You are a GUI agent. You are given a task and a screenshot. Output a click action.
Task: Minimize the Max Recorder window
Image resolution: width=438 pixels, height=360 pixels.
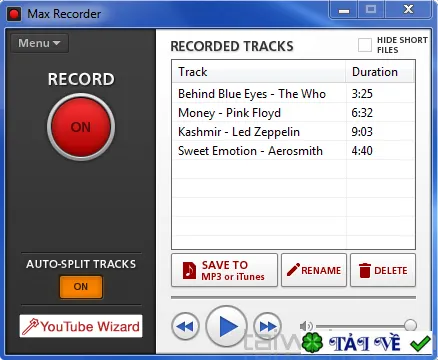coord(344,10)
